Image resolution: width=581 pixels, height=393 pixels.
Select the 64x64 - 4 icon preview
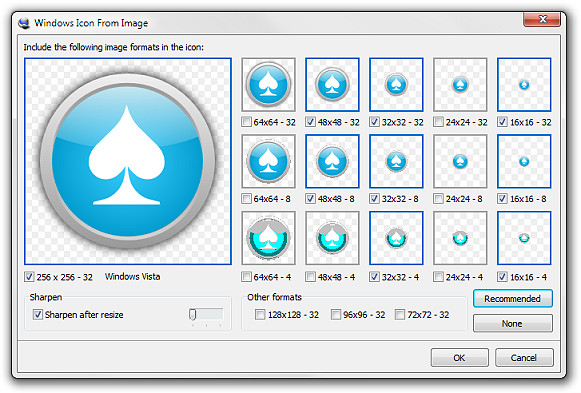(x=269, y=238)
